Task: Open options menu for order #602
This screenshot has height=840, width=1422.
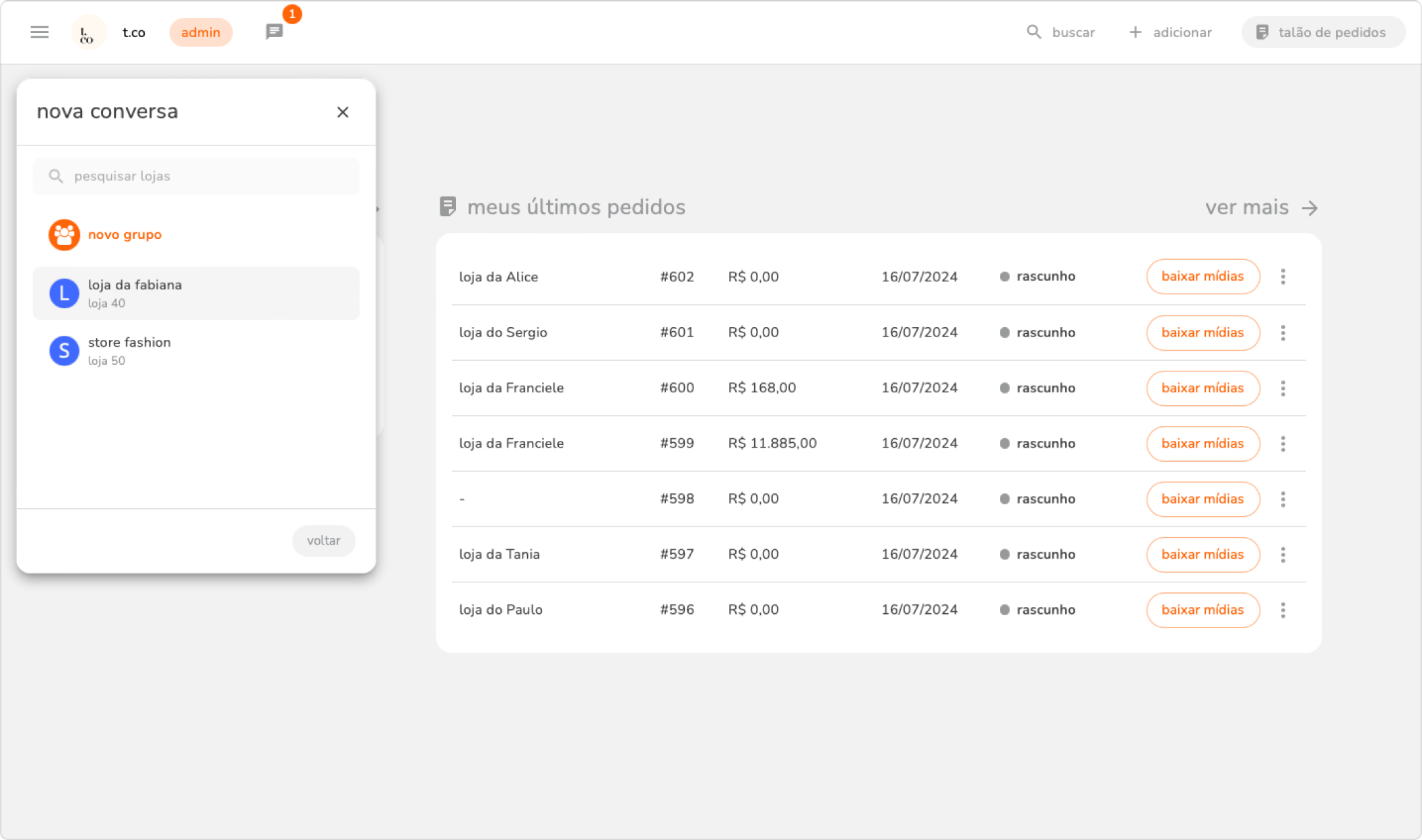Action: click(x=1283, y=277)
